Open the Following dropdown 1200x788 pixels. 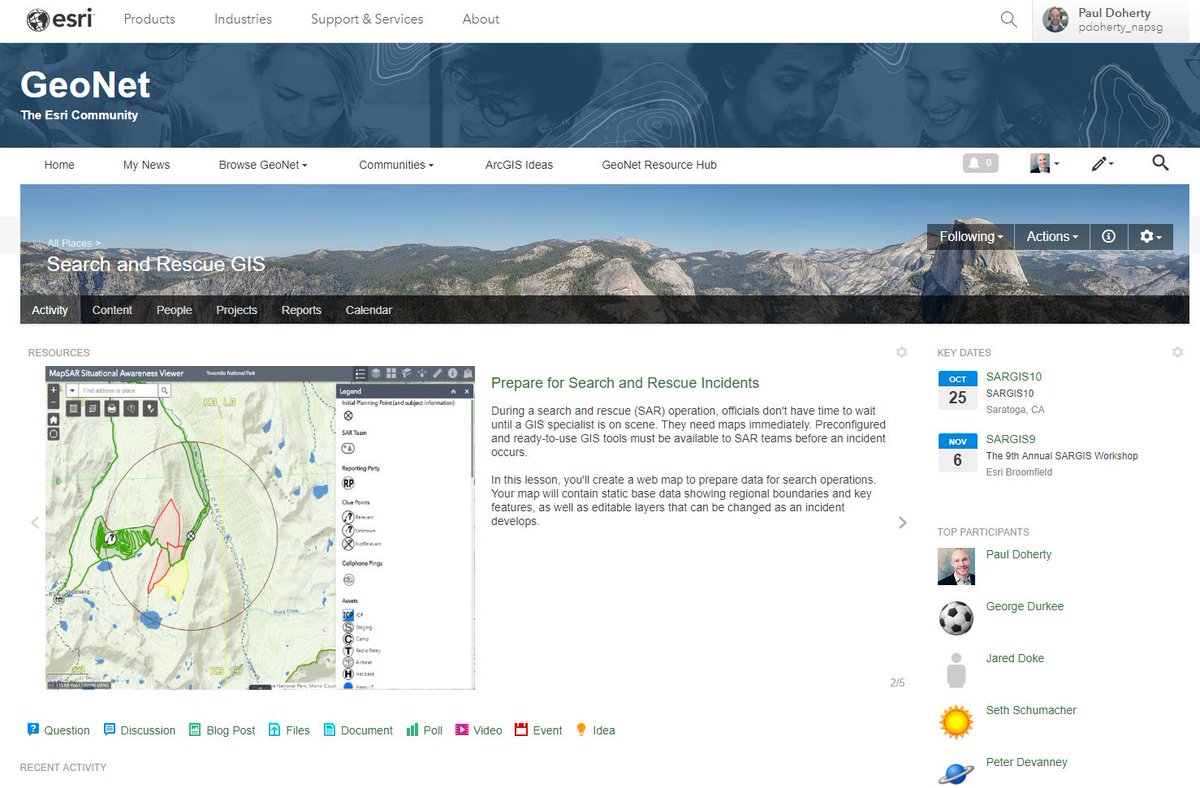tap(971, 237)
